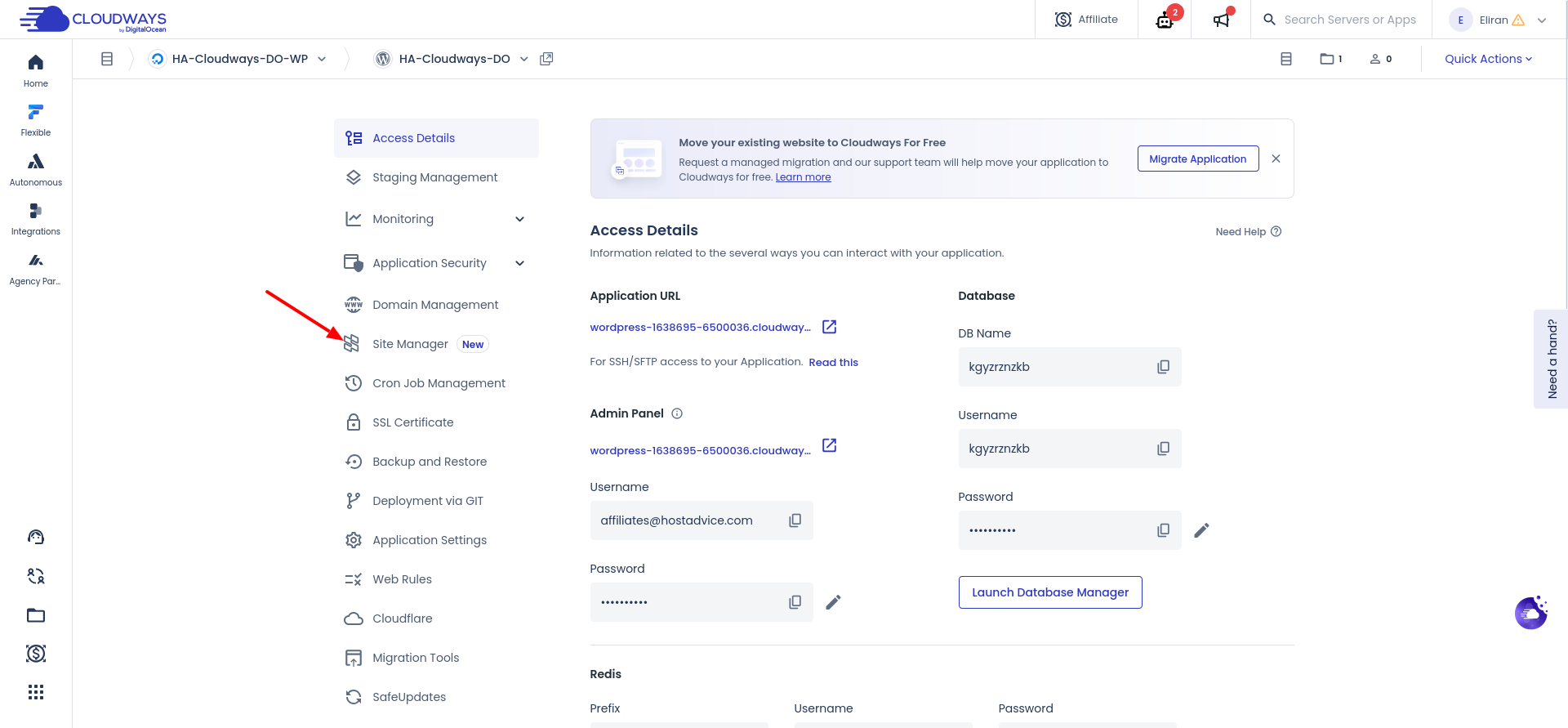Screen dimensions: 1568x728
Task: Open the Quick Actions dropdown
Action: pyautogui.click(x=1488, y=59)
